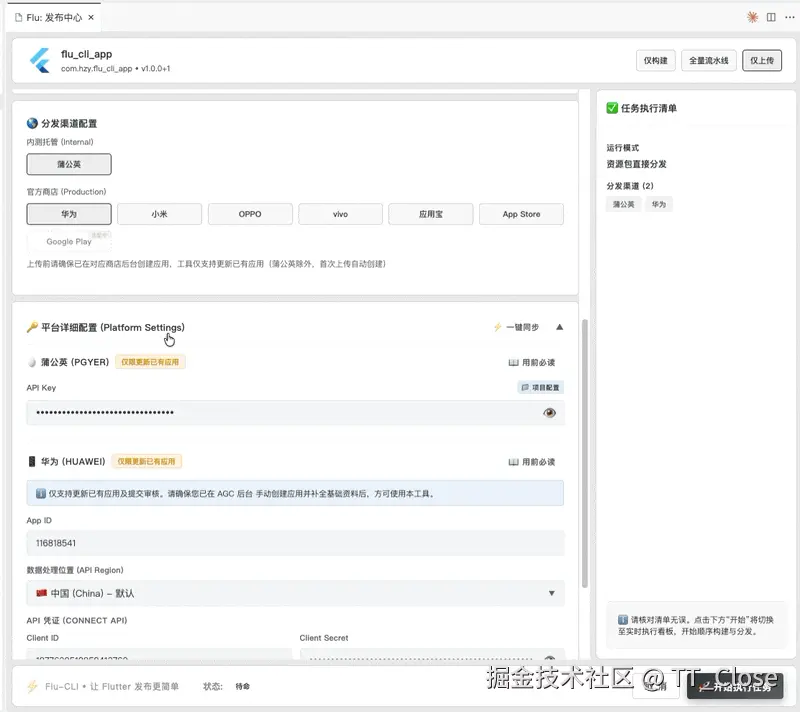The height and width of the screenshot is (712, 800).
Task: Click the info icon in AGC notice
Action: [41, 493]
